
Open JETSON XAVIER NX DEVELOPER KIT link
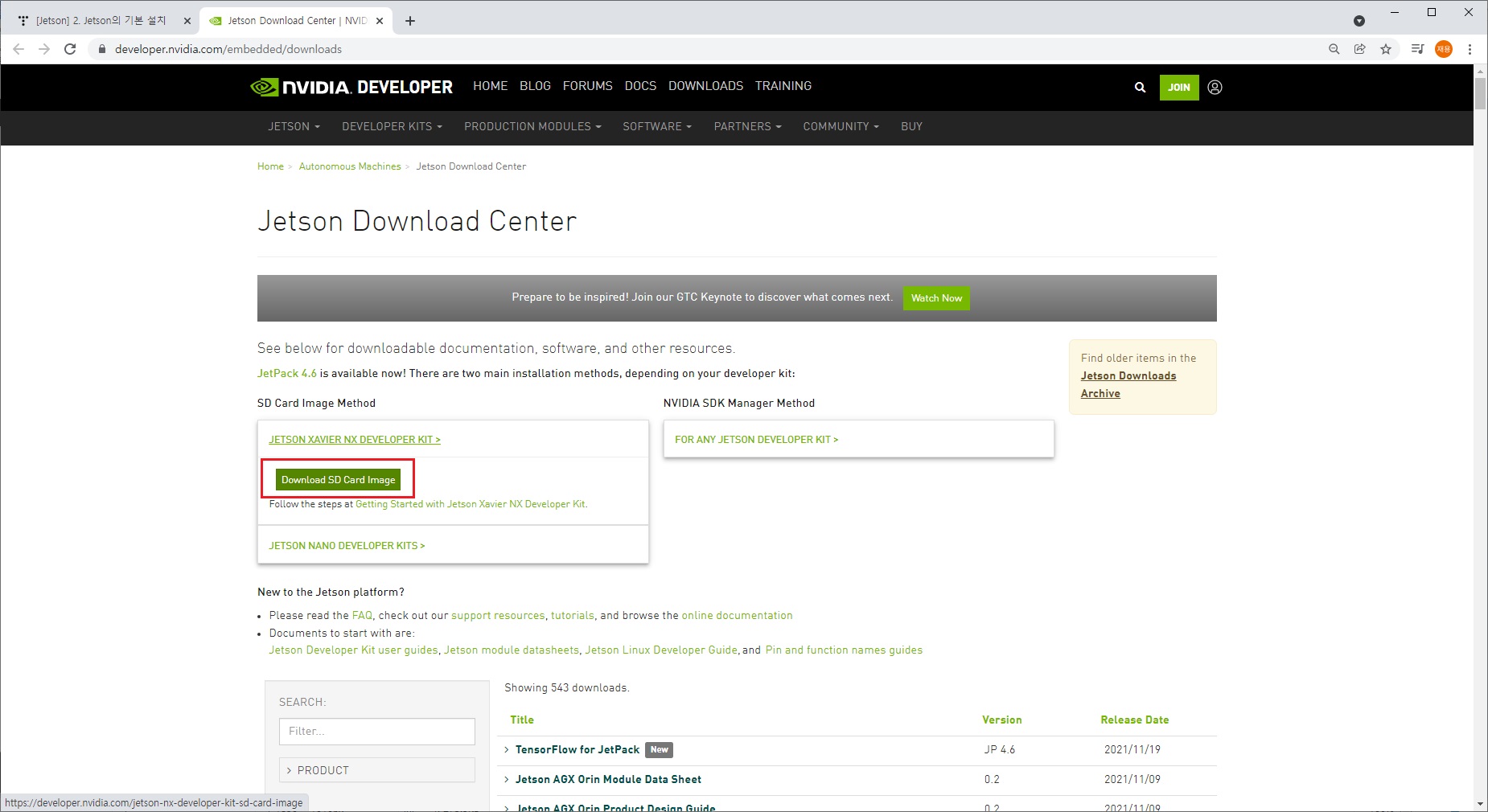(x=355, y=440)
